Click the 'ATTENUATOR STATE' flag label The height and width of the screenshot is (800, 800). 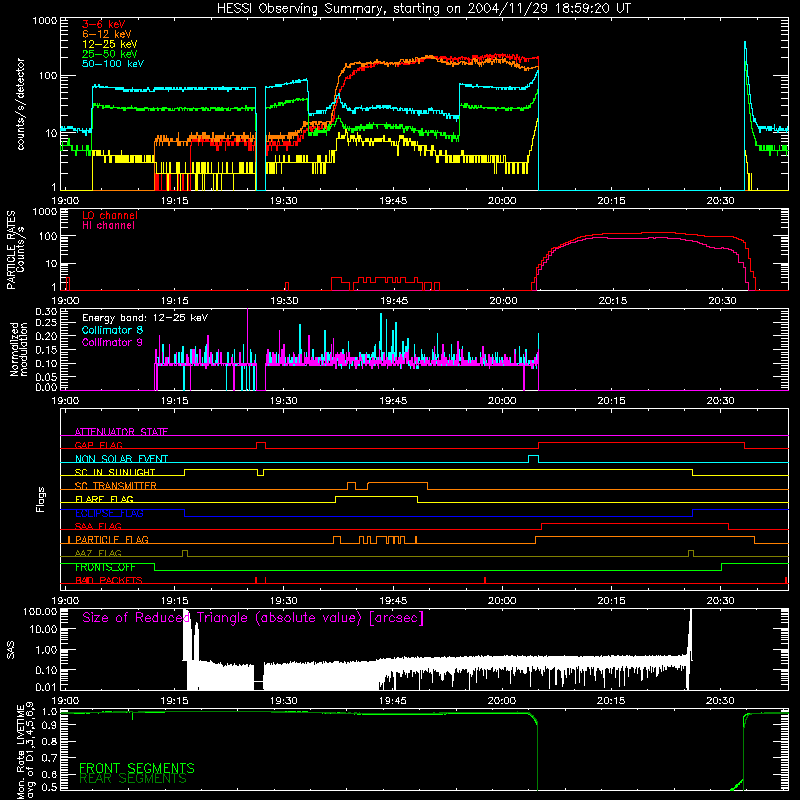click(121, 432)
